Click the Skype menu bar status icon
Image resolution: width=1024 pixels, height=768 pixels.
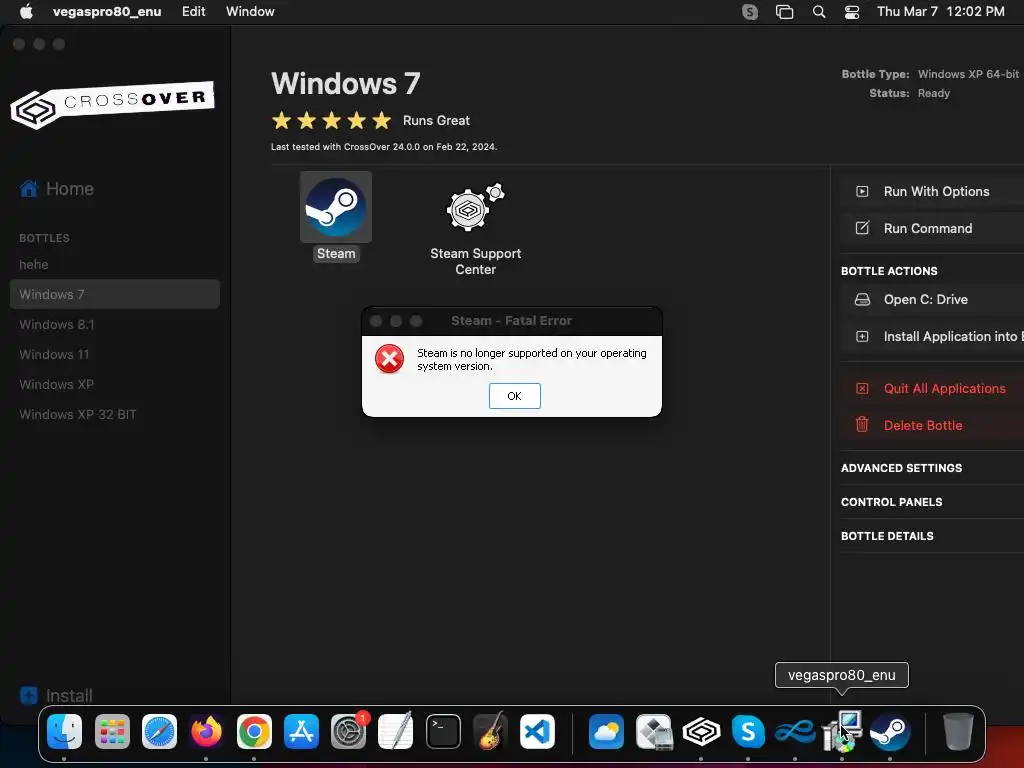pyautogui.click(x=750, y=12)
